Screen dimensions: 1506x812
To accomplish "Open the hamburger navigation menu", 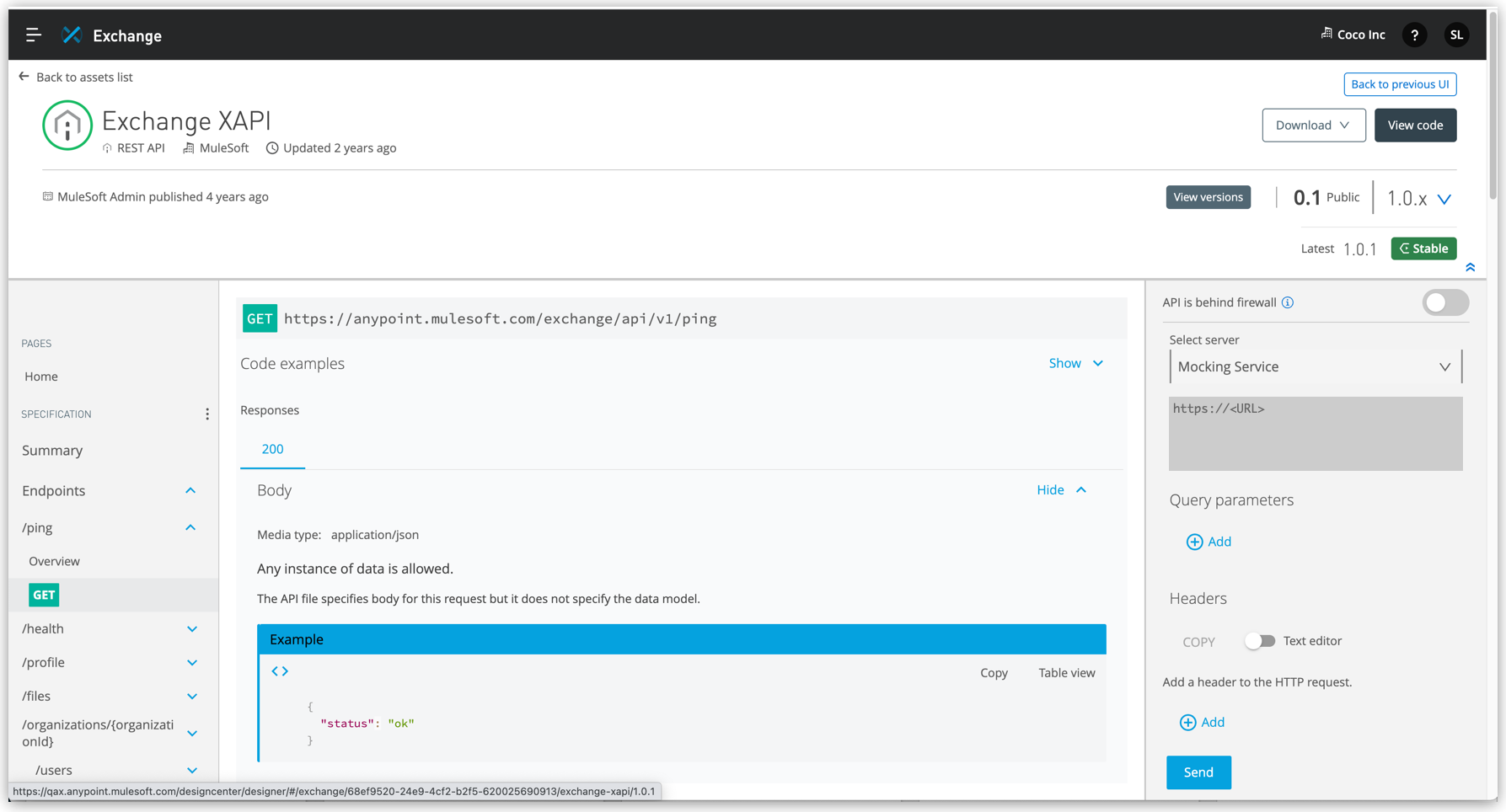I will coord(33,35).
